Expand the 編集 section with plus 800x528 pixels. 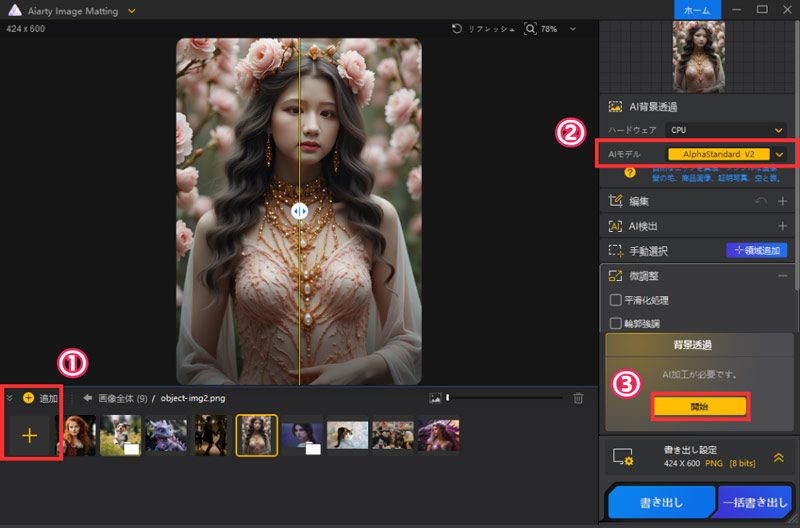click(x=782, y=201)
